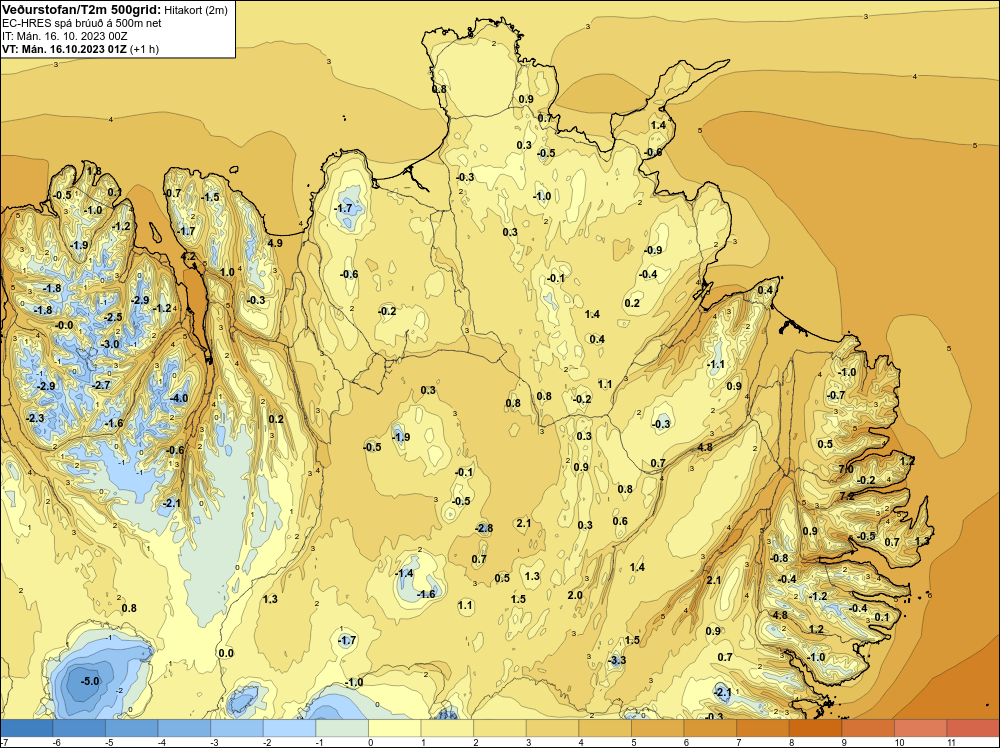
Task: Click the legend swatch between -7 and -6
Action: pos(27,728)
